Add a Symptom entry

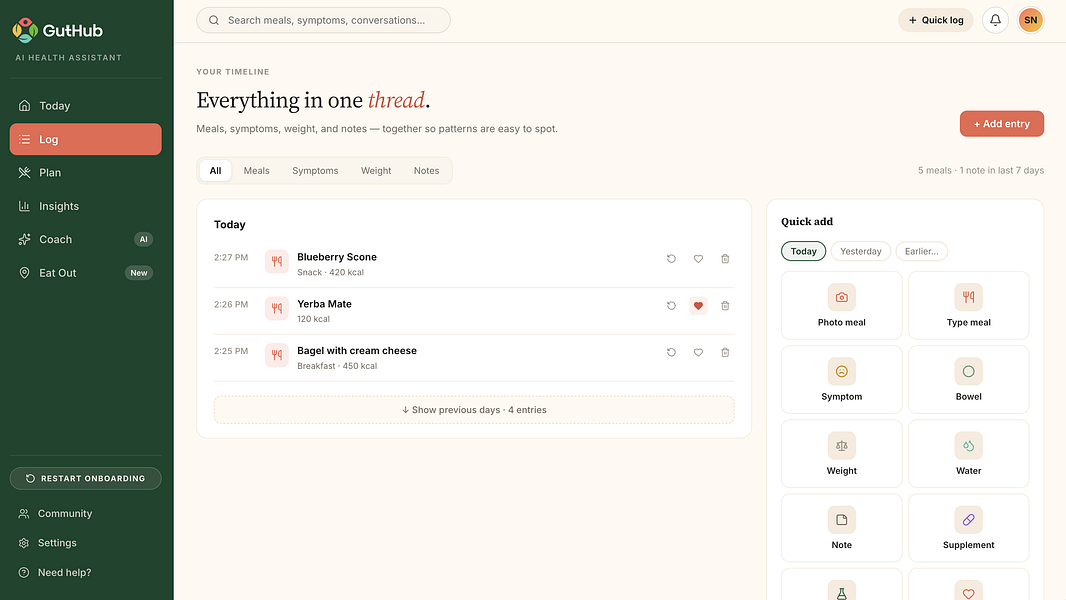click(x=842, y=380)
